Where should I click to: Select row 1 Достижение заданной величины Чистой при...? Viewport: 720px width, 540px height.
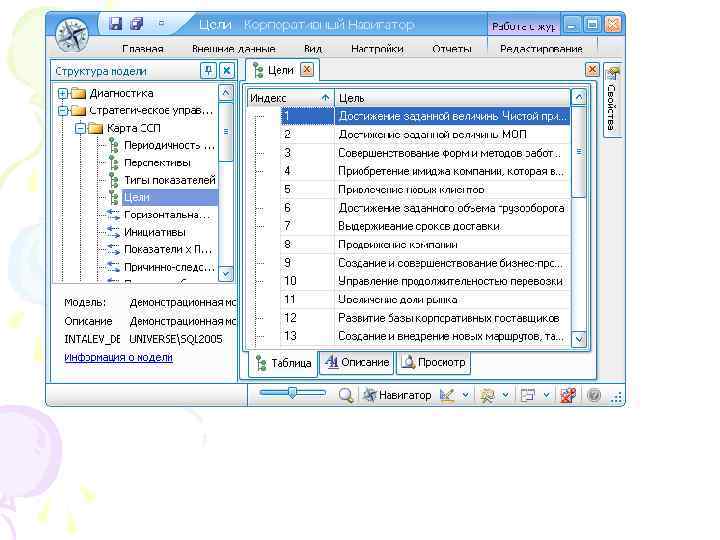(x=425, y=116)
